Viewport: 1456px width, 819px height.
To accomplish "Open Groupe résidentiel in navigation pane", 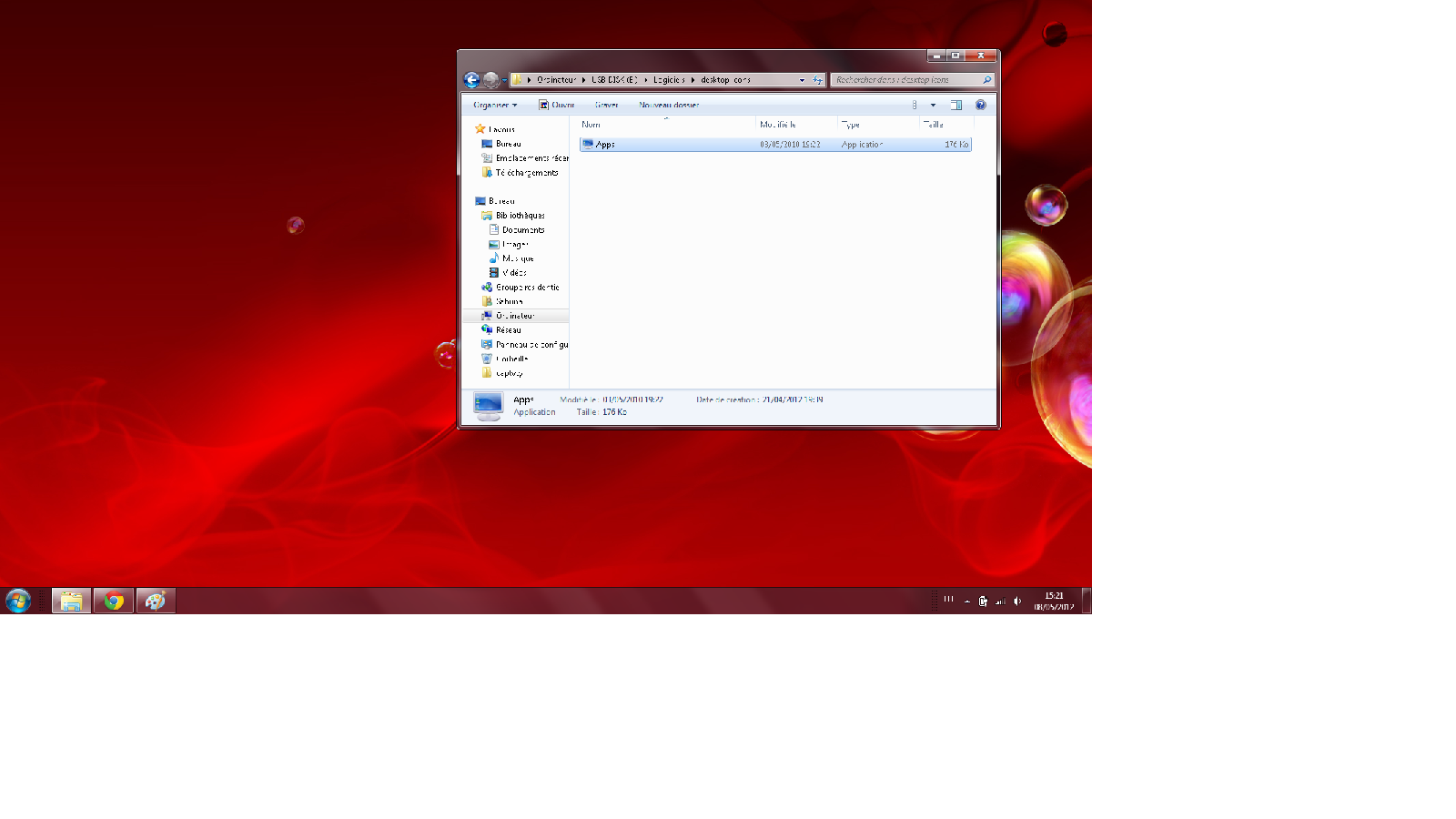I will click(x=521, y=288).
